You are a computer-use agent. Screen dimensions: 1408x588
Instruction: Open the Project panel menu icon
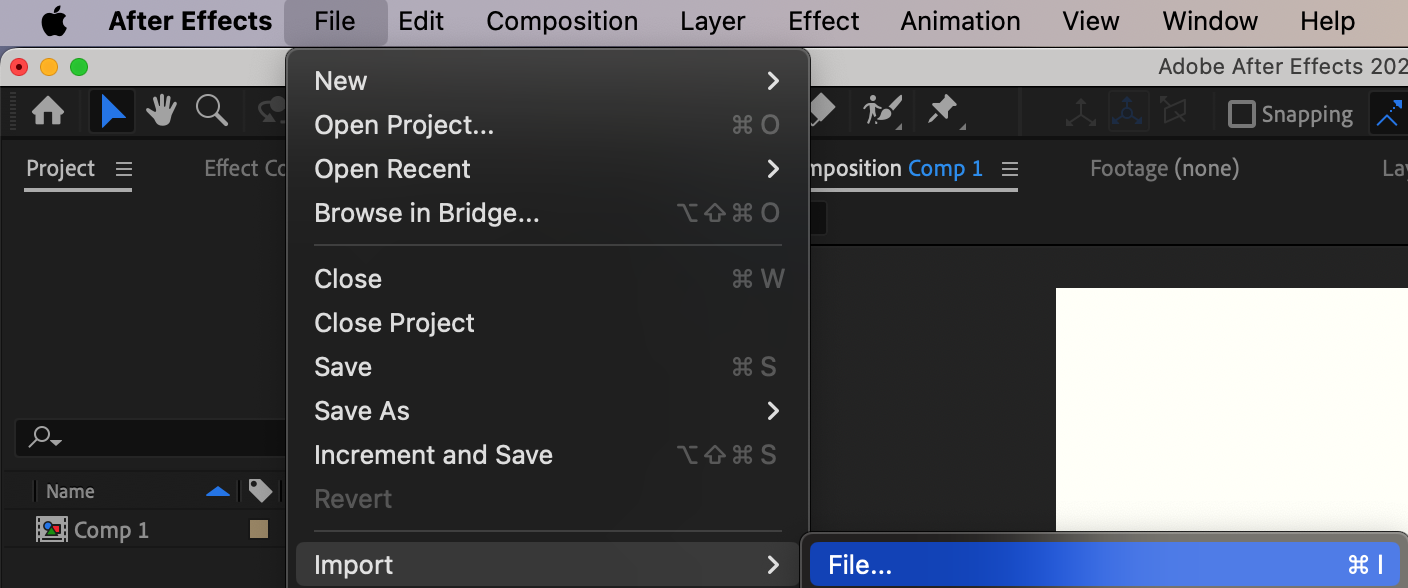123,169
